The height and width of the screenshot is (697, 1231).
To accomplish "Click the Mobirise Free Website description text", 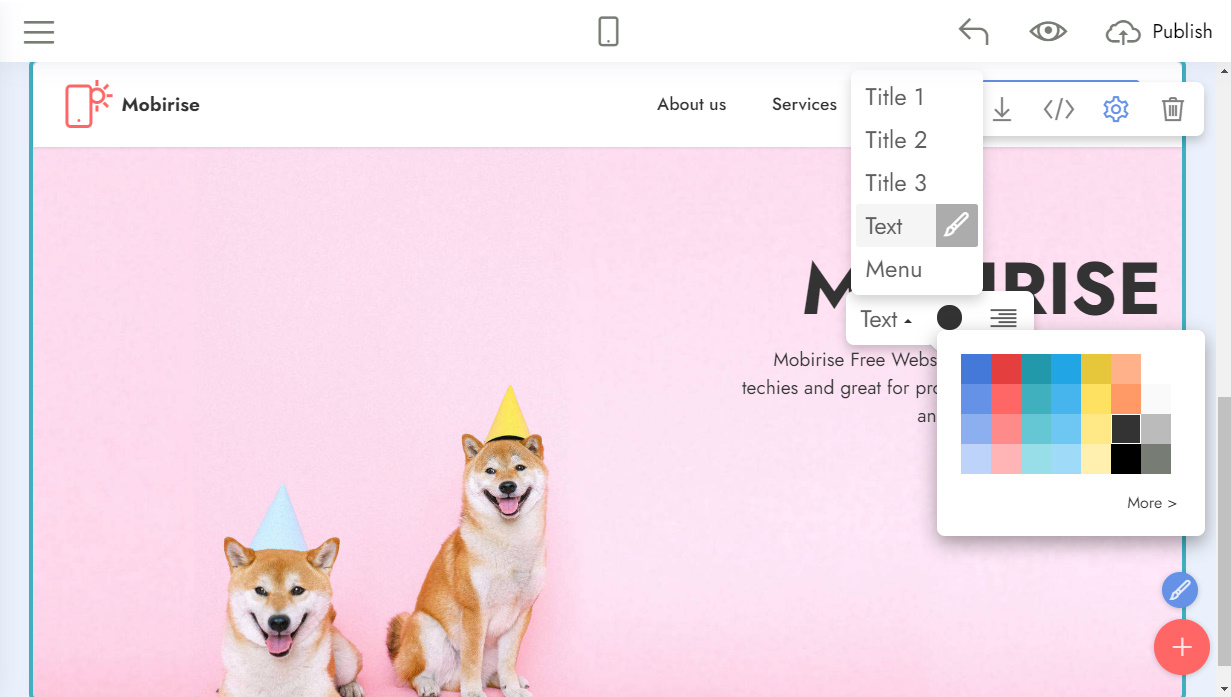I will [x=839, y=388].
